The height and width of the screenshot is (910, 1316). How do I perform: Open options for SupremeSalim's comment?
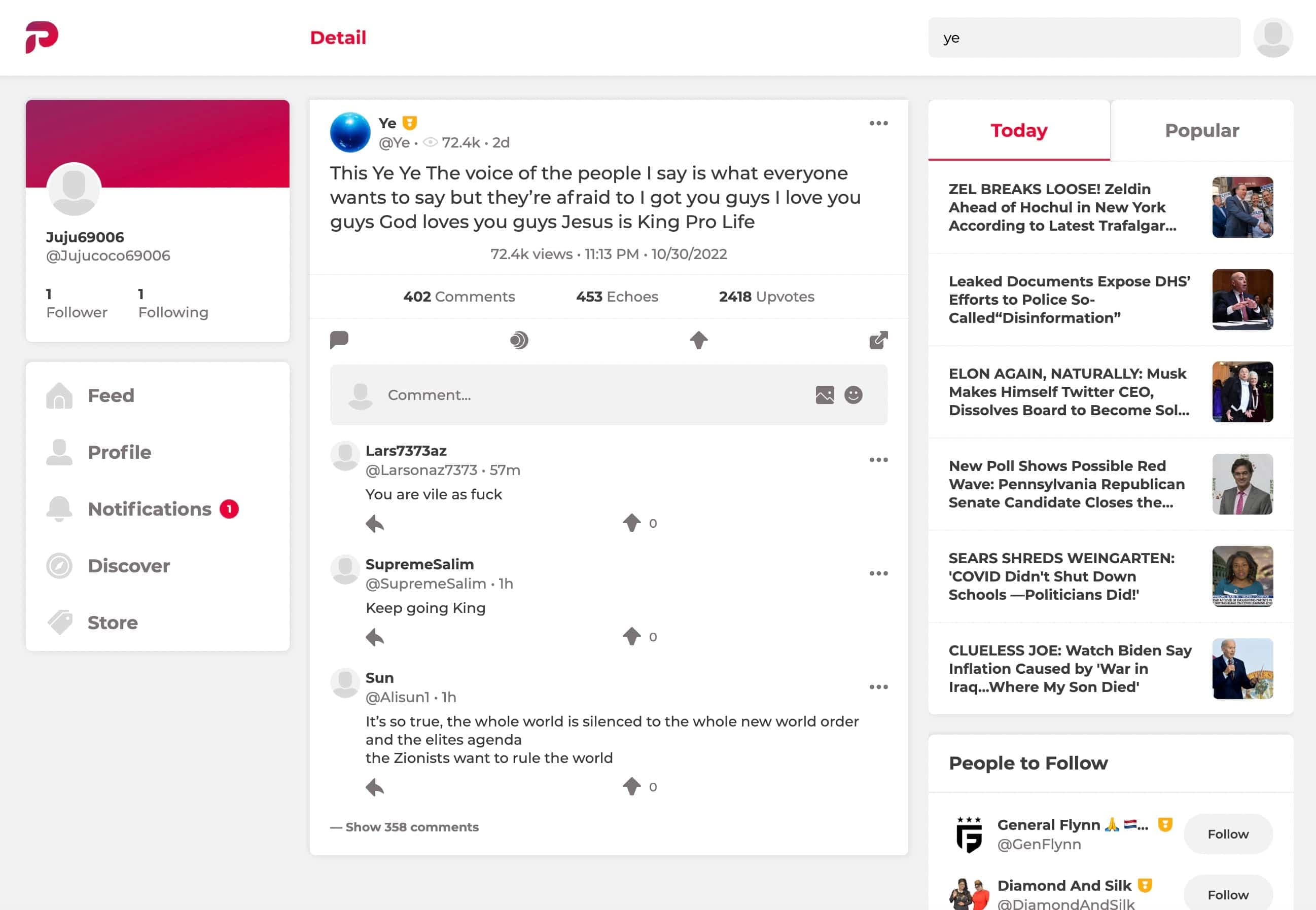878,573
